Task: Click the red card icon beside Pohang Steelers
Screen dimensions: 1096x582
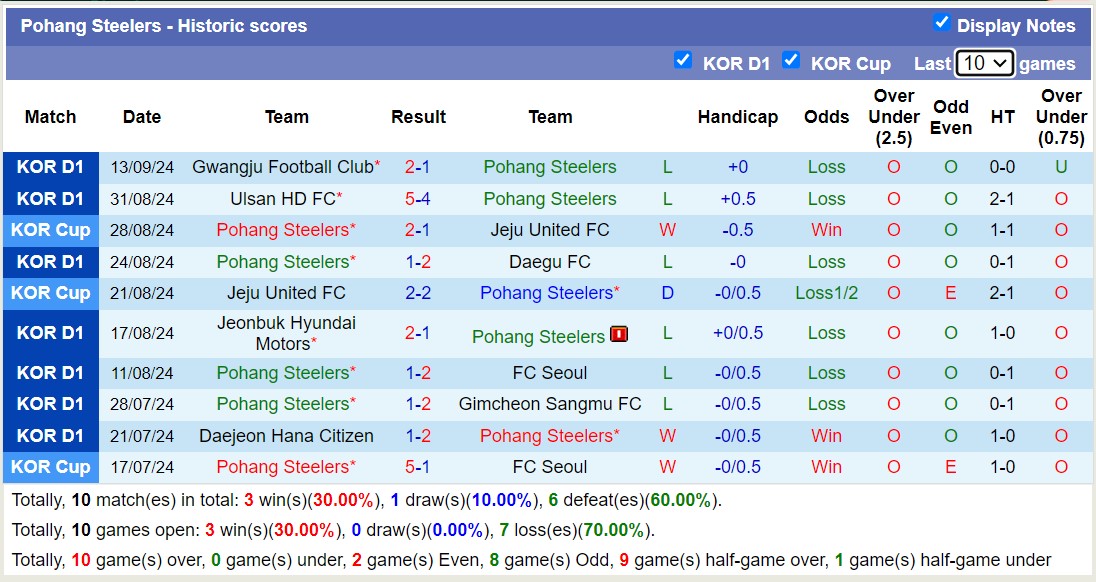Action: click(619, 334)
